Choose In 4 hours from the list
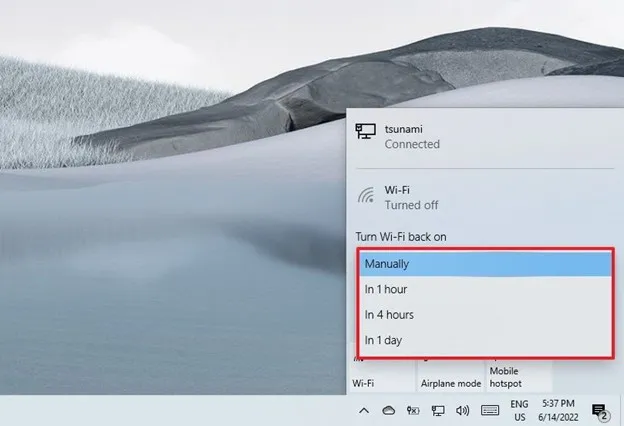 pos(484,314)
